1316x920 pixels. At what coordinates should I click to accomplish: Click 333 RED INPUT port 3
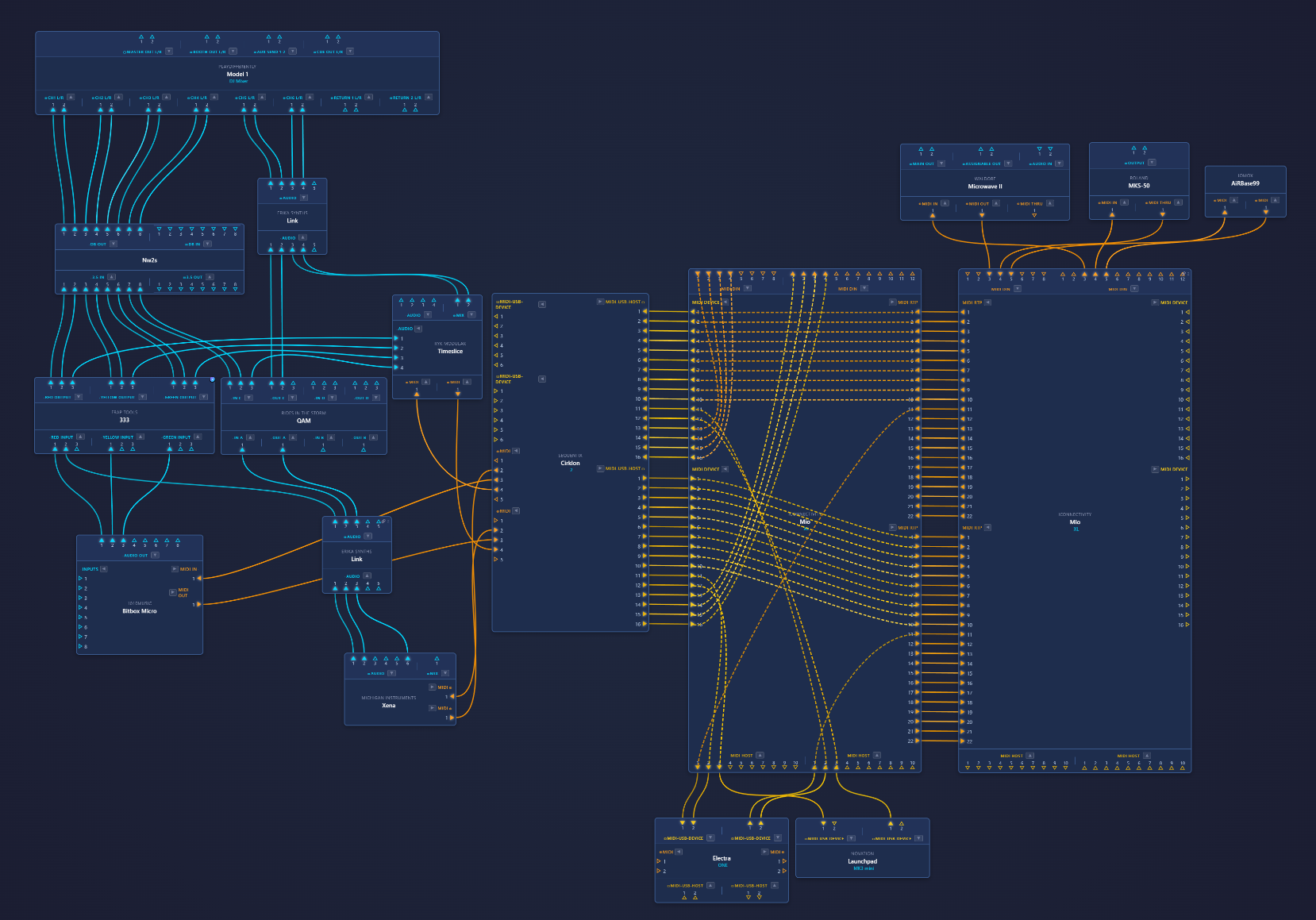click(x=77, y=448)
